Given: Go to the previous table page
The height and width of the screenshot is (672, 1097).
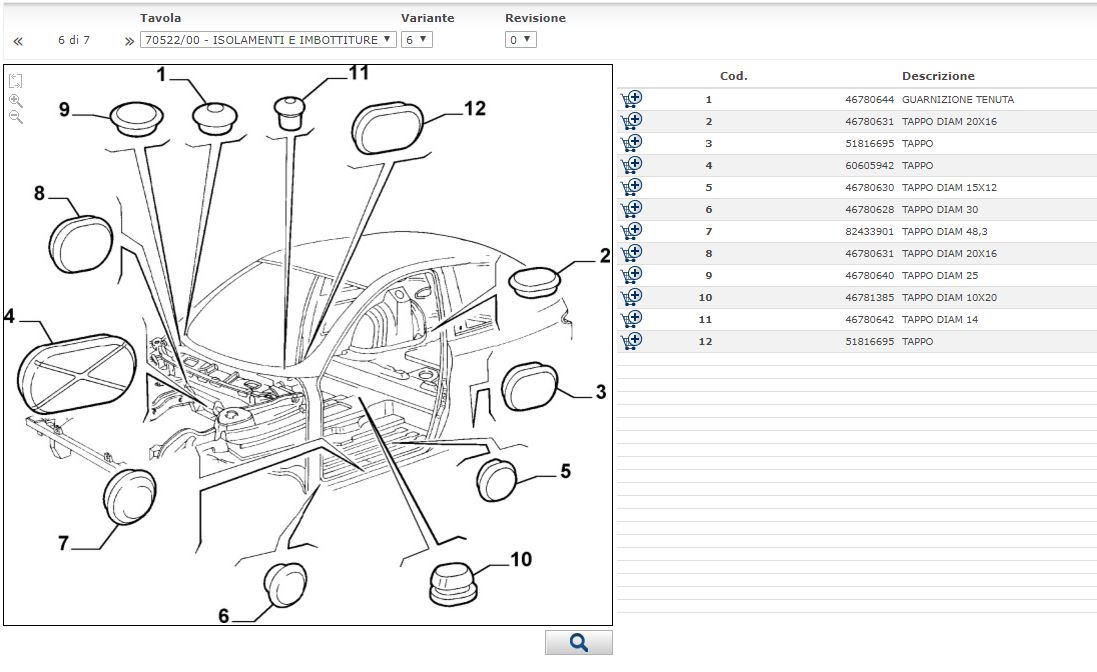Looking at the screenshot, I should click(x=18, y=41).
